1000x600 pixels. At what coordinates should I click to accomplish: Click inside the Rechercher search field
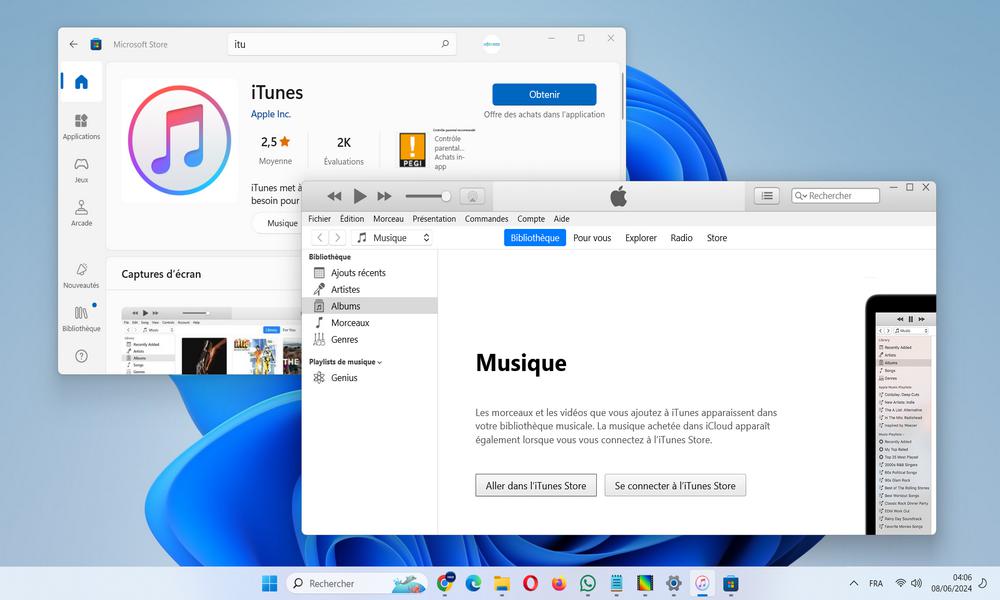click(x=840, y=195)
